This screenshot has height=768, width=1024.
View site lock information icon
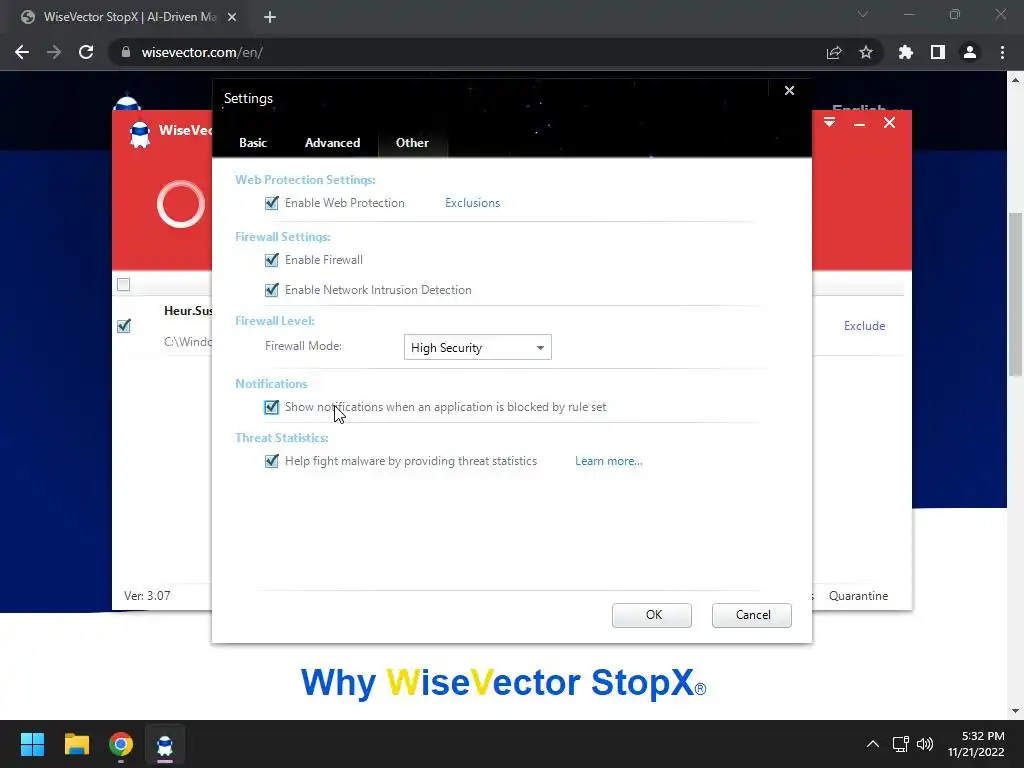(126, 52)
